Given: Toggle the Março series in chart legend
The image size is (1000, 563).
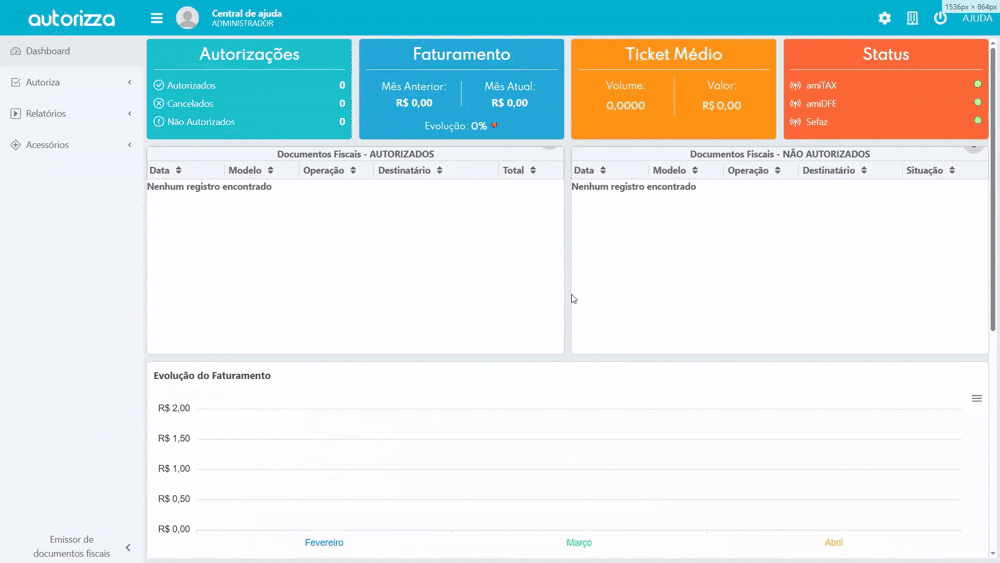Looking at the screenshot, I should tap(579, 542).
